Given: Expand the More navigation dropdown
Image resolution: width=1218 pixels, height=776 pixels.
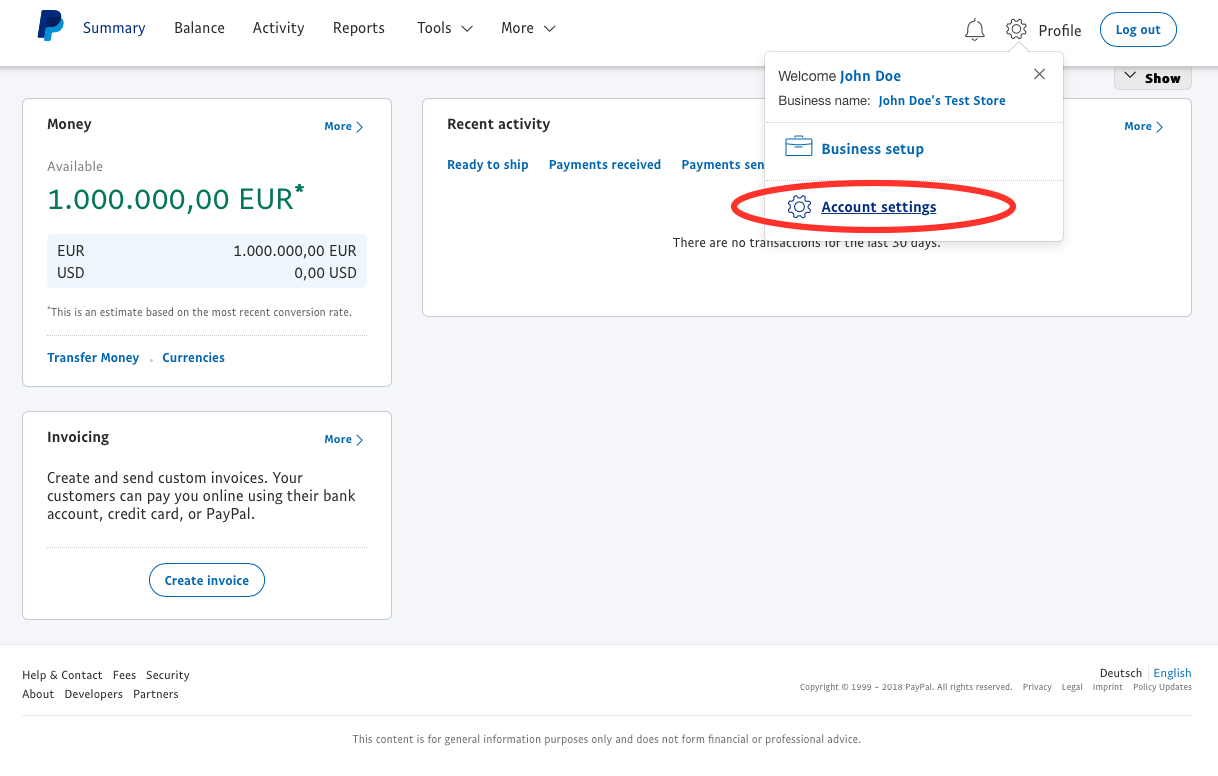Looking at the screenshot, I should click(x=528, y=28).
